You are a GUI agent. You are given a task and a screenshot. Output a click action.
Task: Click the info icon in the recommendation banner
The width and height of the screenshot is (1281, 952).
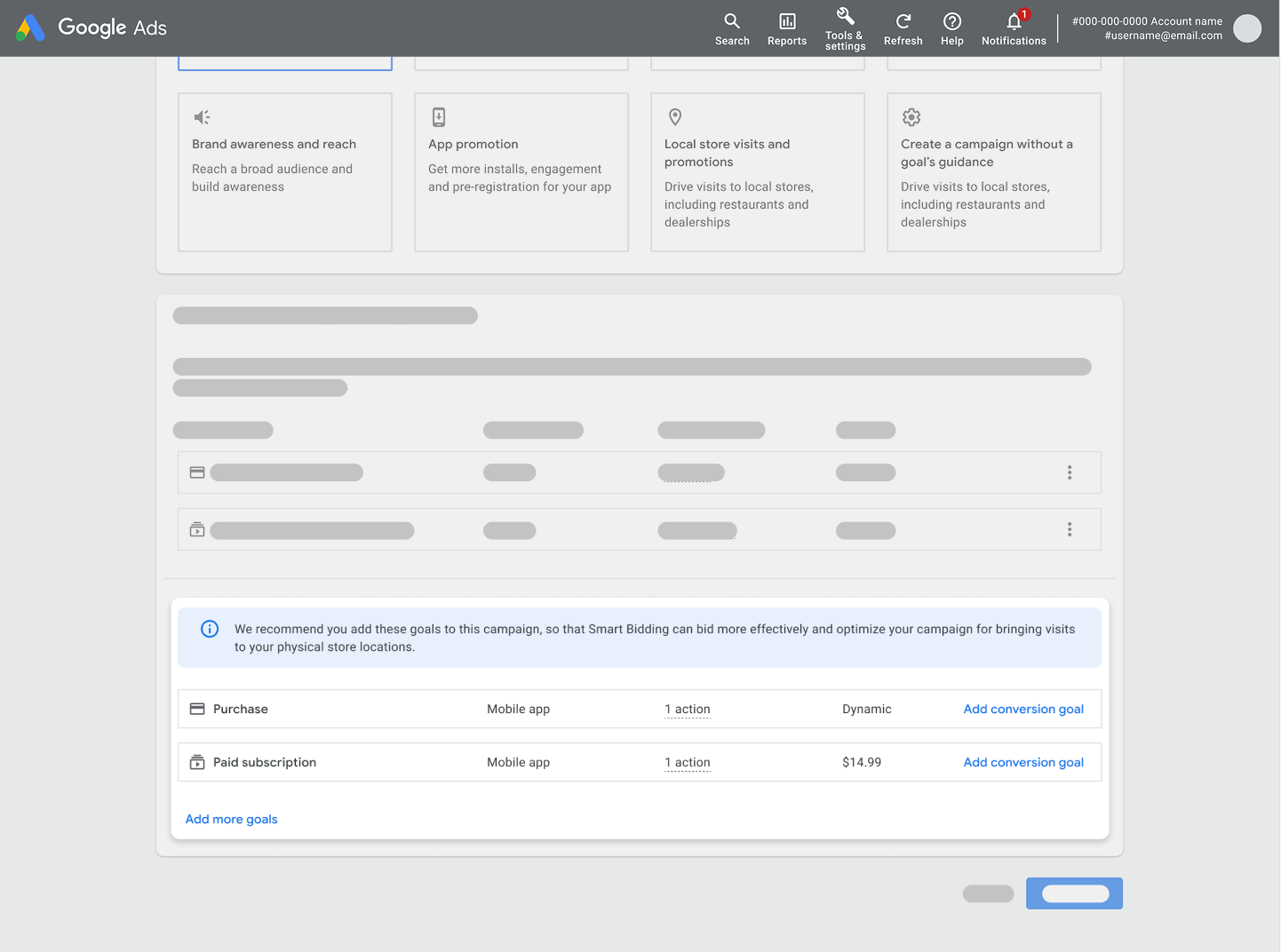(x=210, y=629)
